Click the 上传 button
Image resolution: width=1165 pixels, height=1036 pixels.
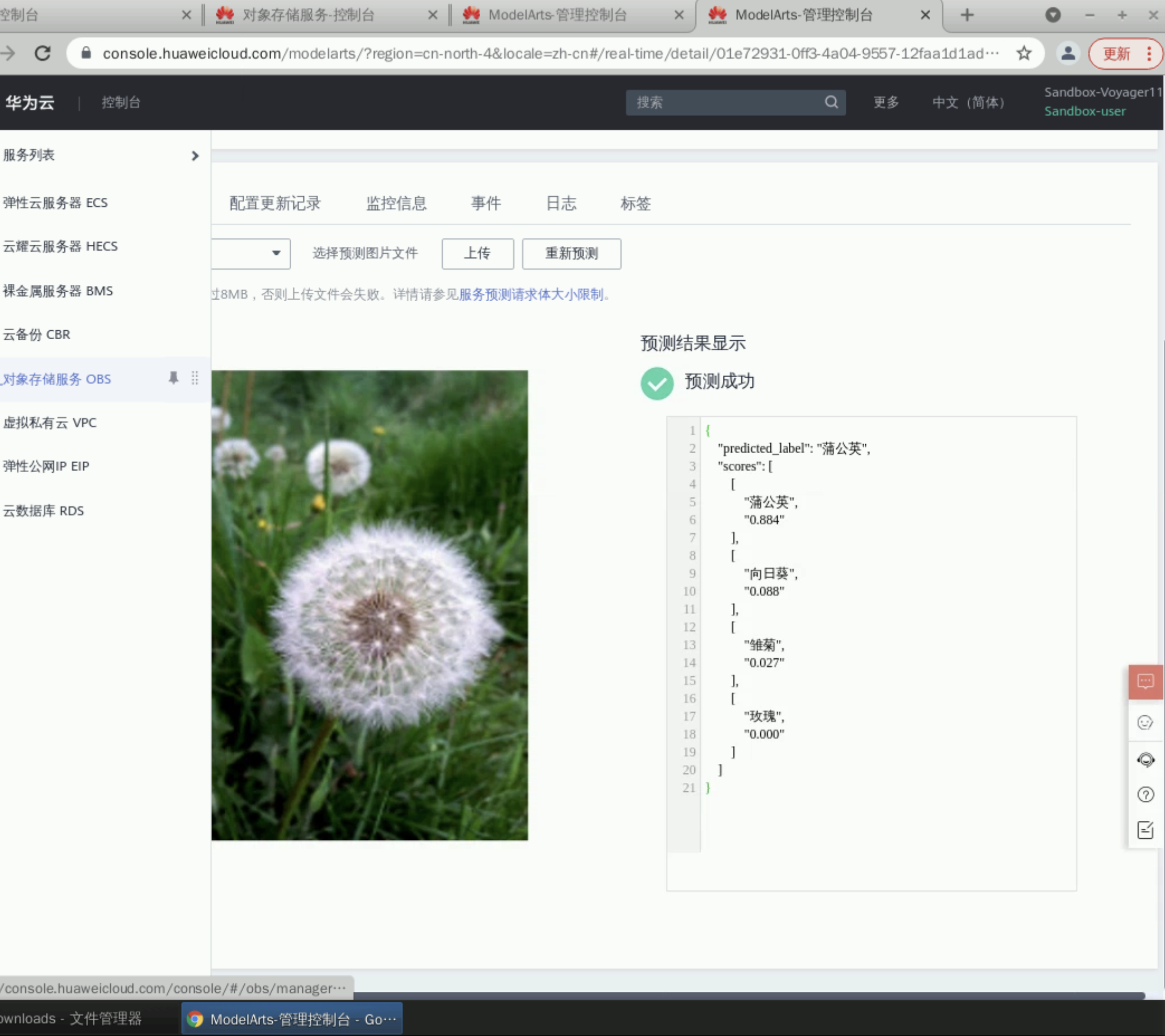477,254
